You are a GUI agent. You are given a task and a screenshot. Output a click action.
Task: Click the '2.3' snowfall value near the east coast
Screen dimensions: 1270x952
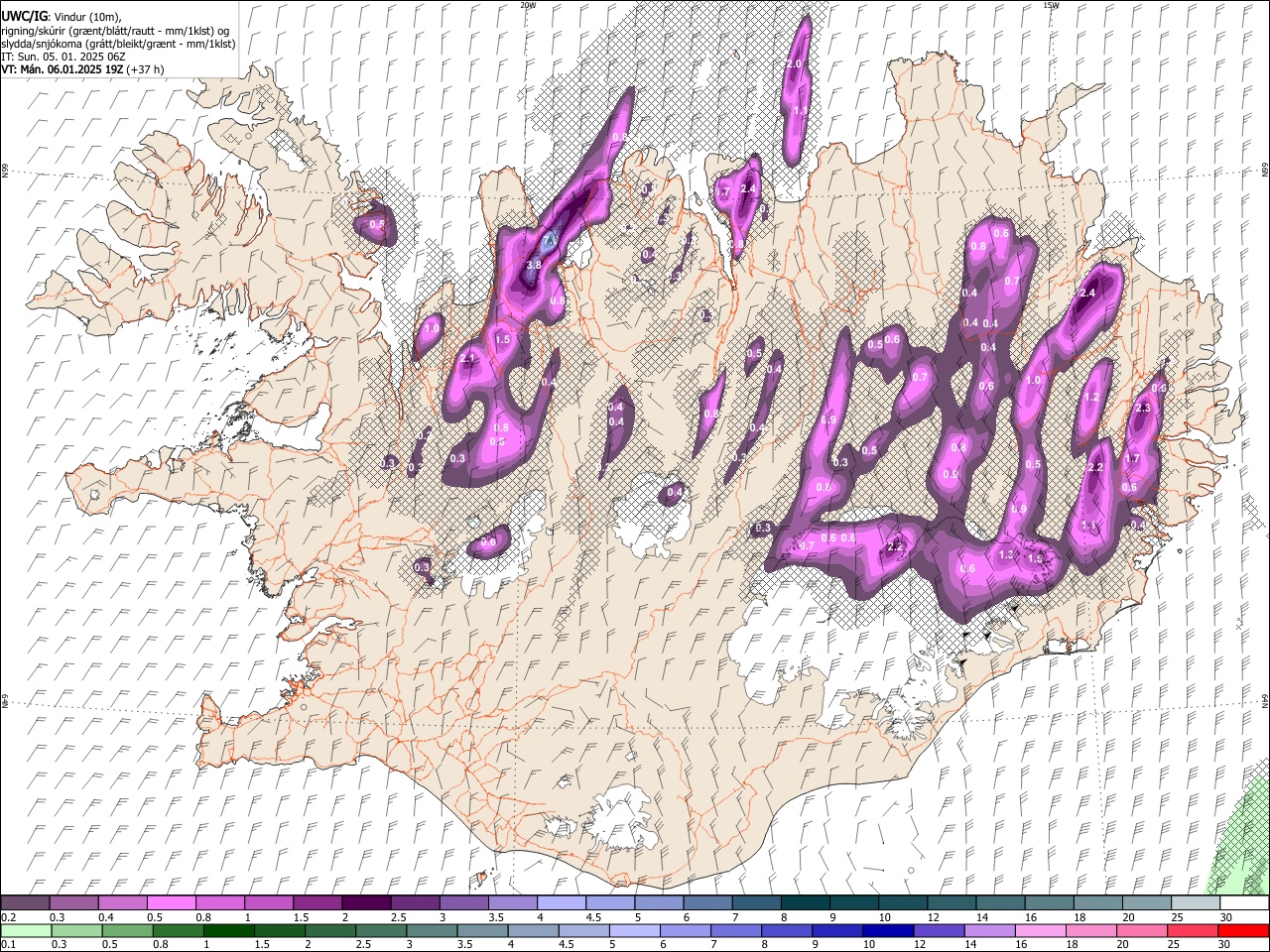tap(1142, 408)
